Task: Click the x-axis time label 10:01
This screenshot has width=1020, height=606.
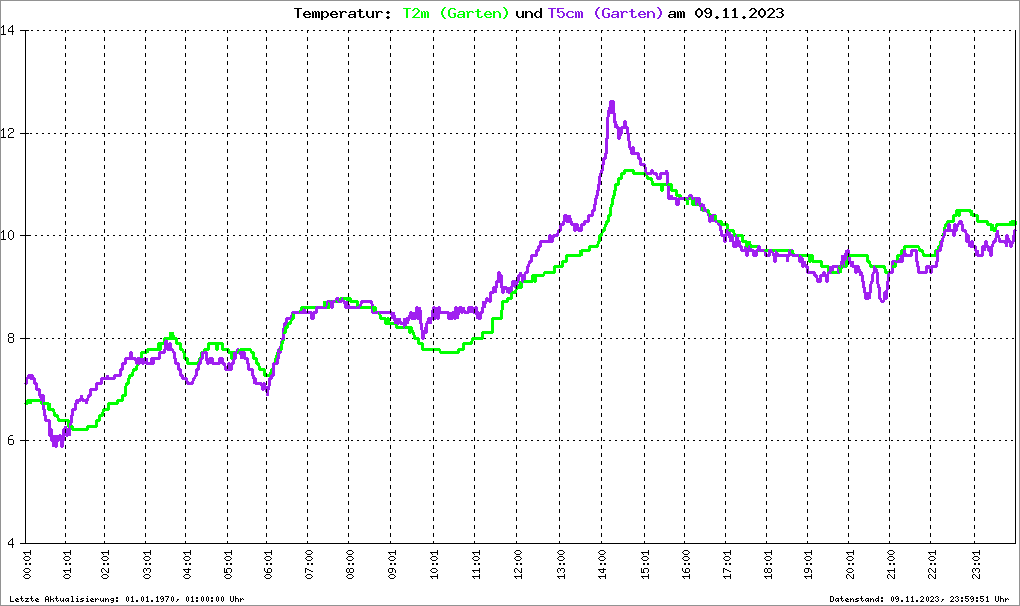Action: (x=434, y=564)
